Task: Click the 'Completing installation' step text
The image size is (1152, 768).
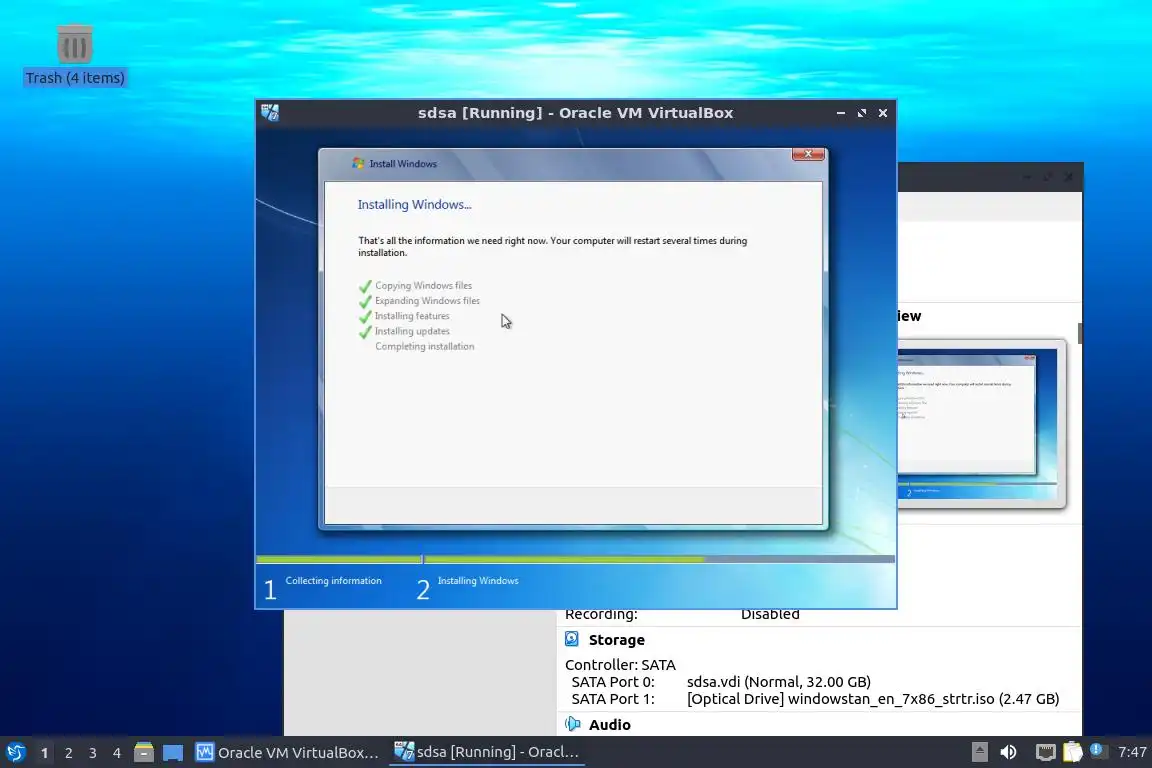Action: (x=425, y=347)
